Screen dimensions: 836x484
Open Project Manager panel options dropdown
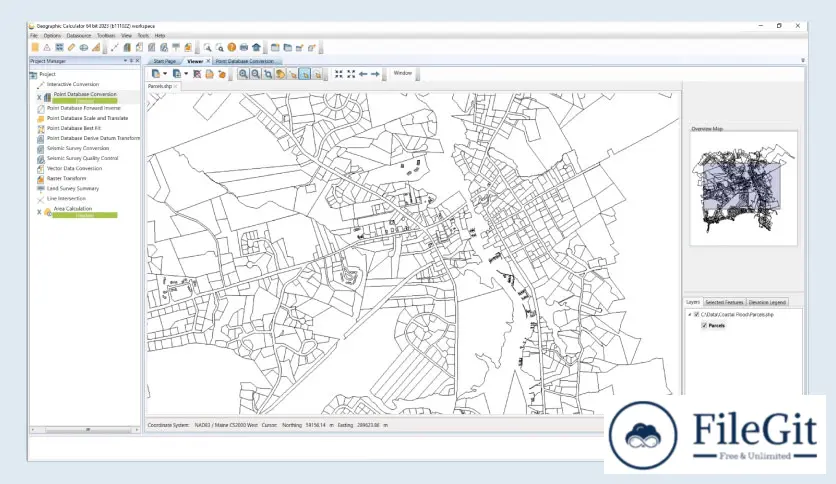coord(125,61)
